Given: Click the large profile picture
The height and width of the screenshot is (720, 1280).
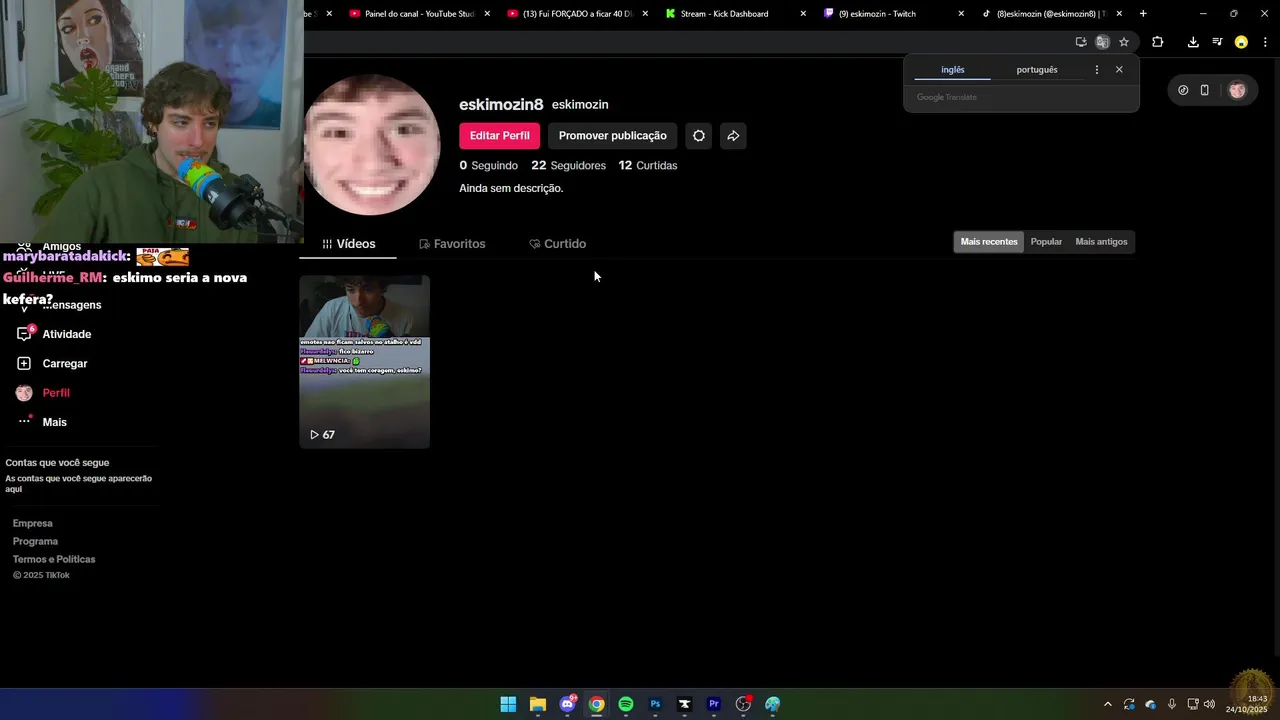Looking at the screenshot, I should click(x=371, y=145).
